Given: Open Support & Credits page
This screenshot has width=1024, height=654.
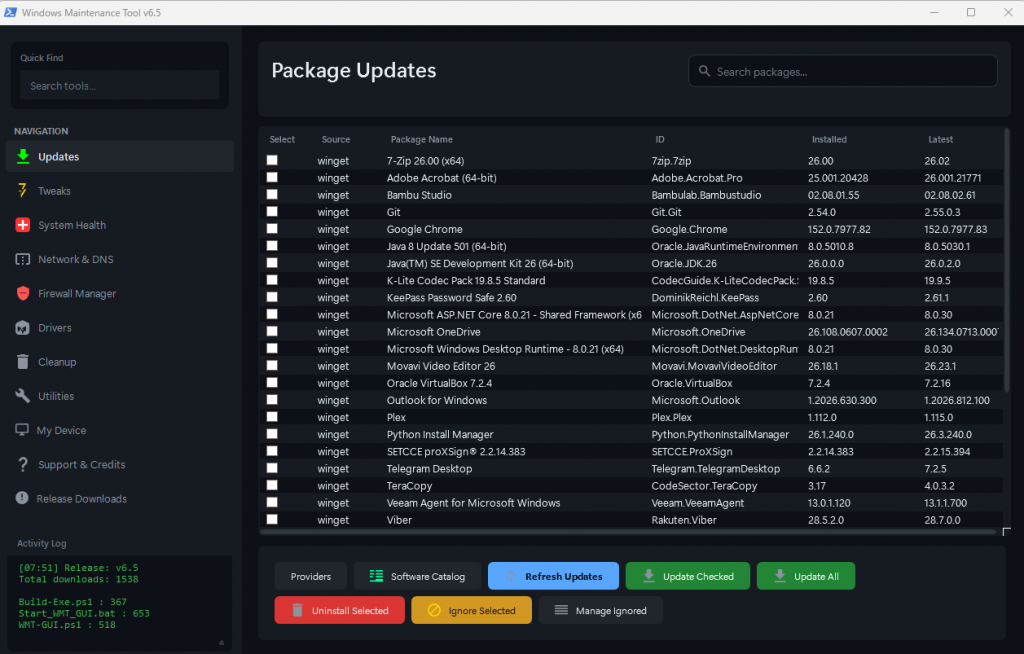Looking at the screenshot, I should coord(120,464).
